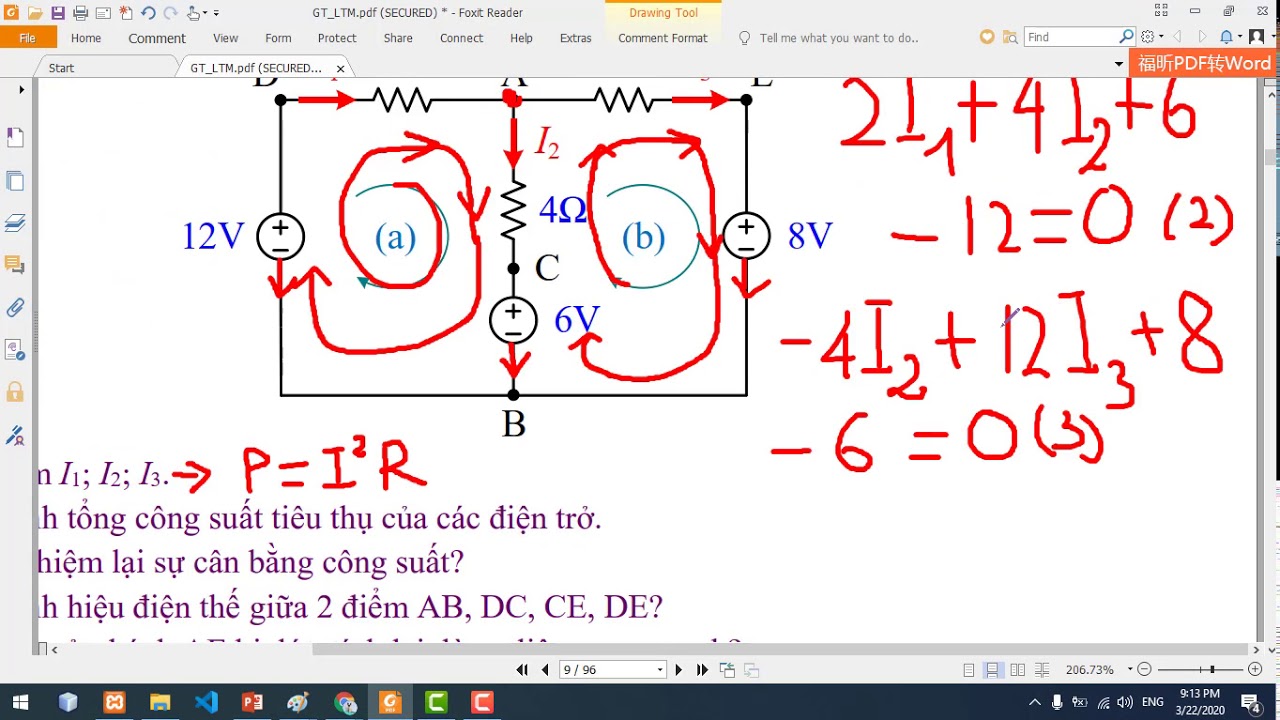
Task: Go to the last page button
Action: click(x=702, y=670)
